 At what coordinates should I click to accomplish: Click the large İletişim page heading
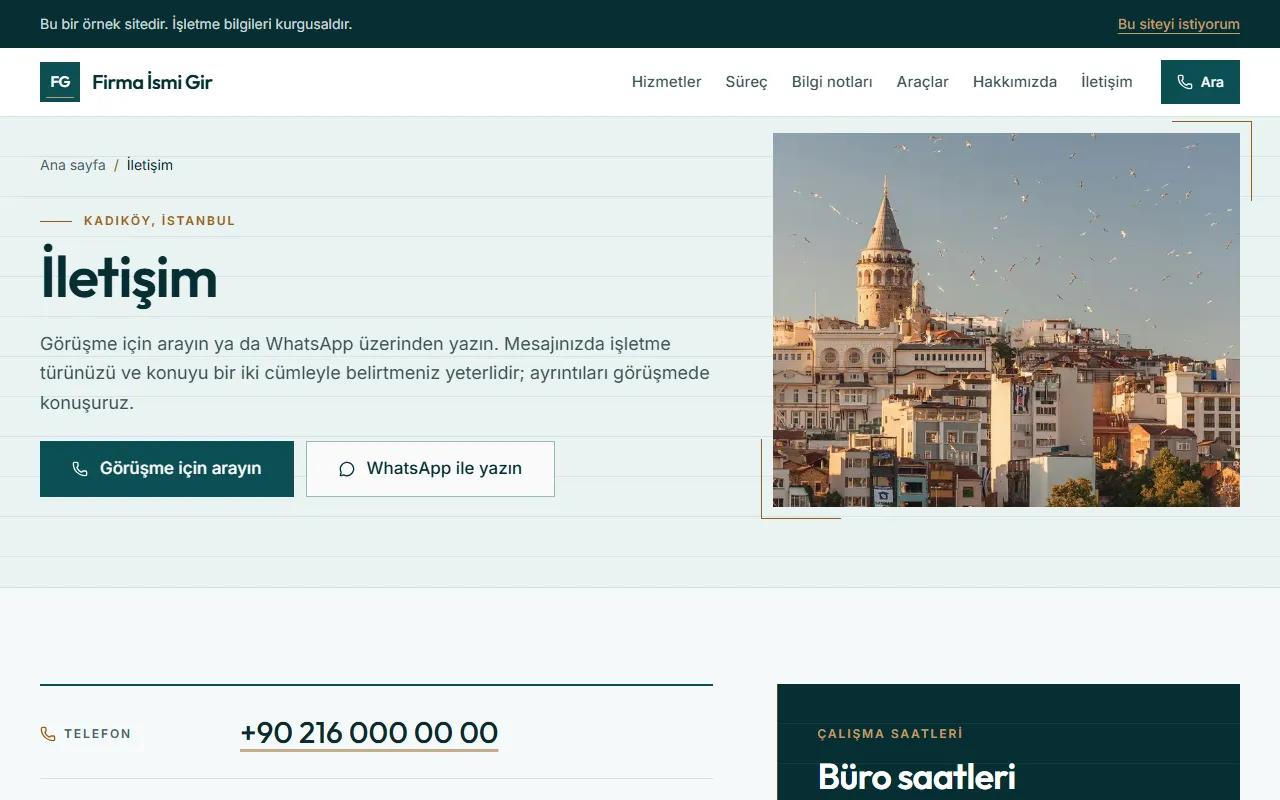click(x=129, y=278)
